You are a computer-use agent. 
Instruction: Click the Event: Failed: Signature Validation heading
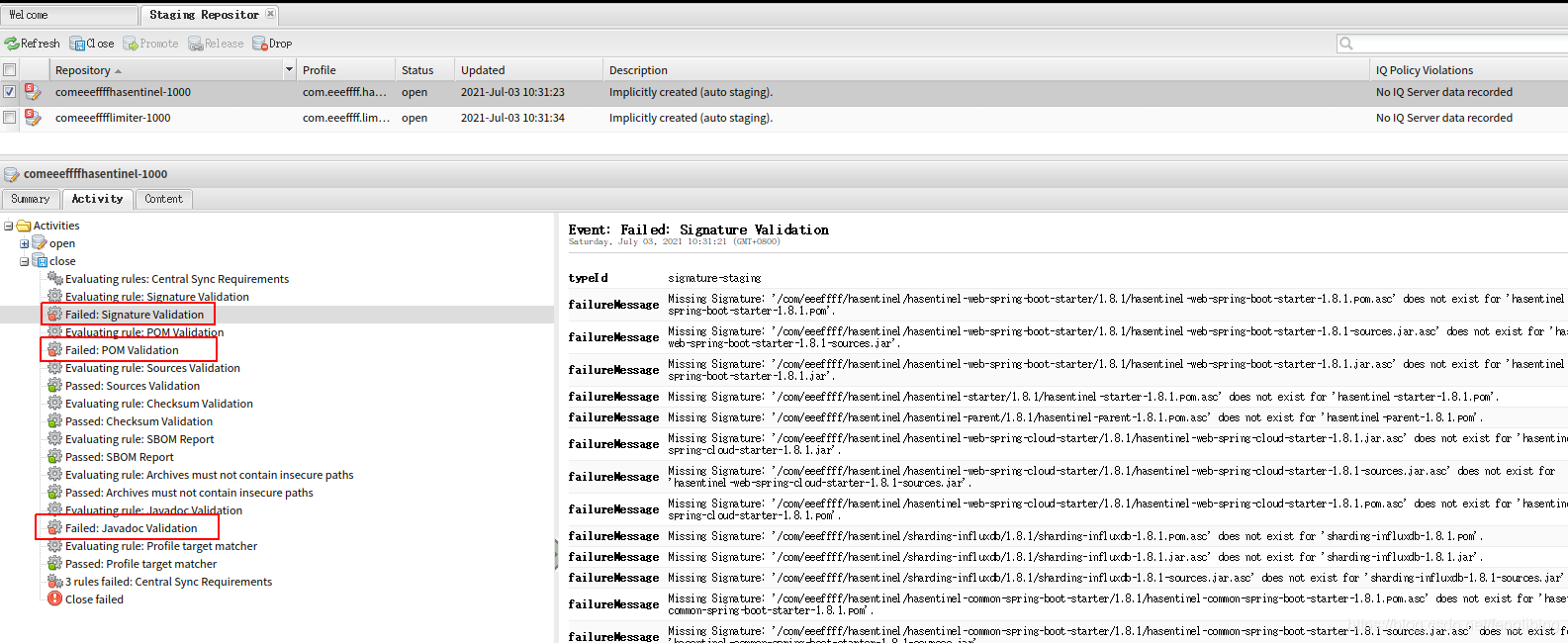pos(698,230)
